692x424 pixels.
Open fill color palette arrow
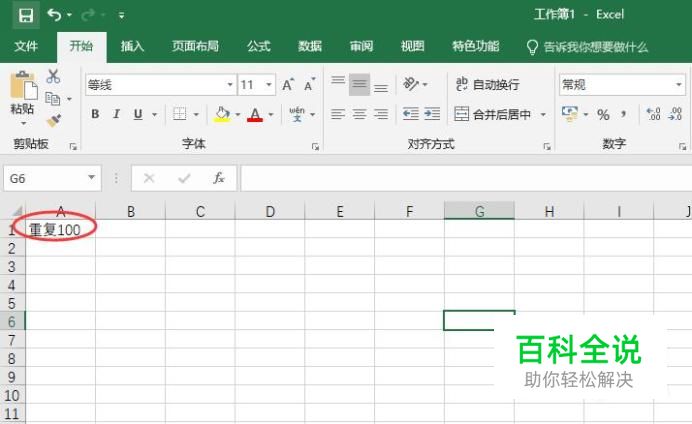[238, 115]
